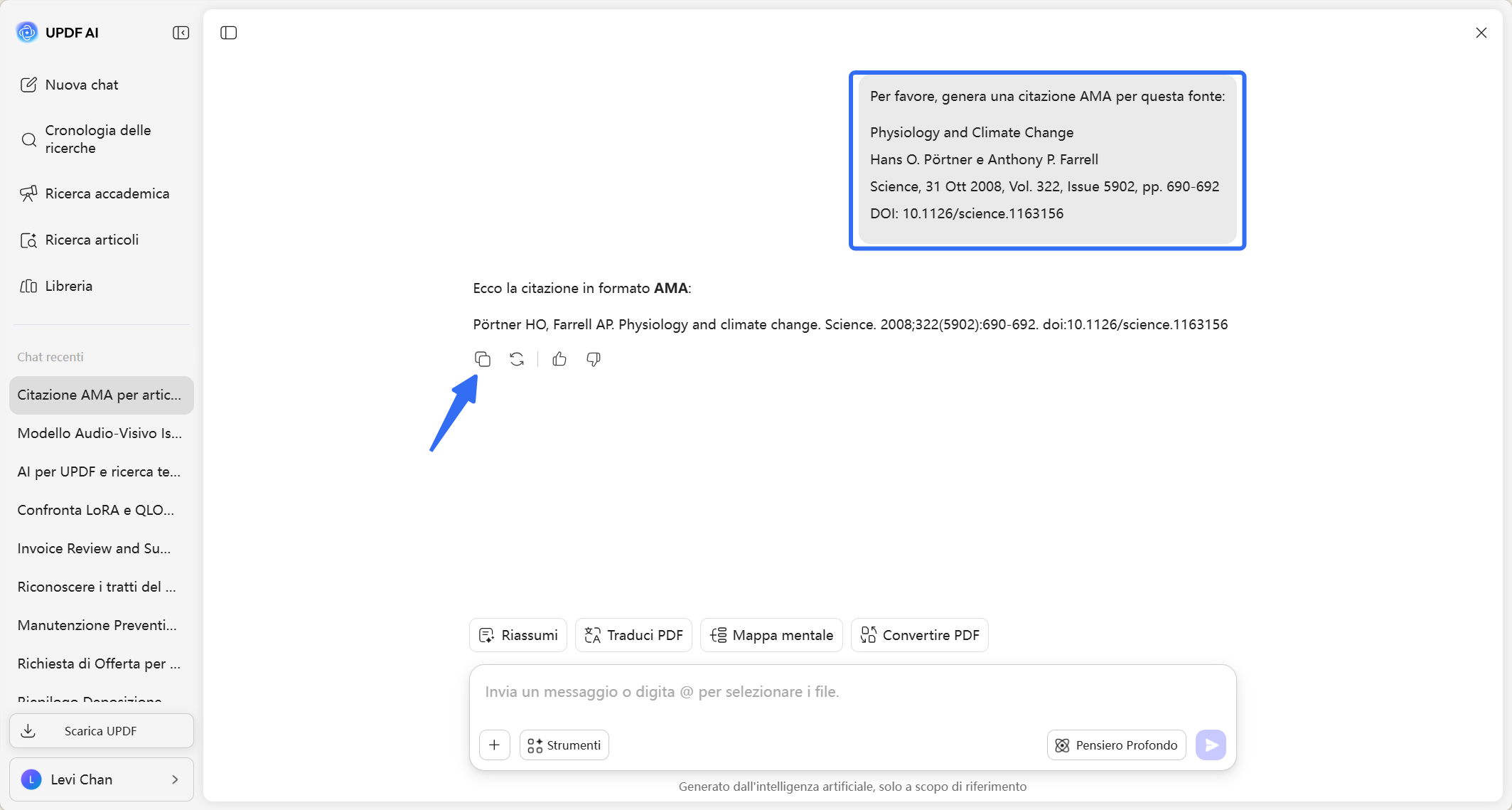Open chat 'Richiesta di Offerta per ...'

101,664
